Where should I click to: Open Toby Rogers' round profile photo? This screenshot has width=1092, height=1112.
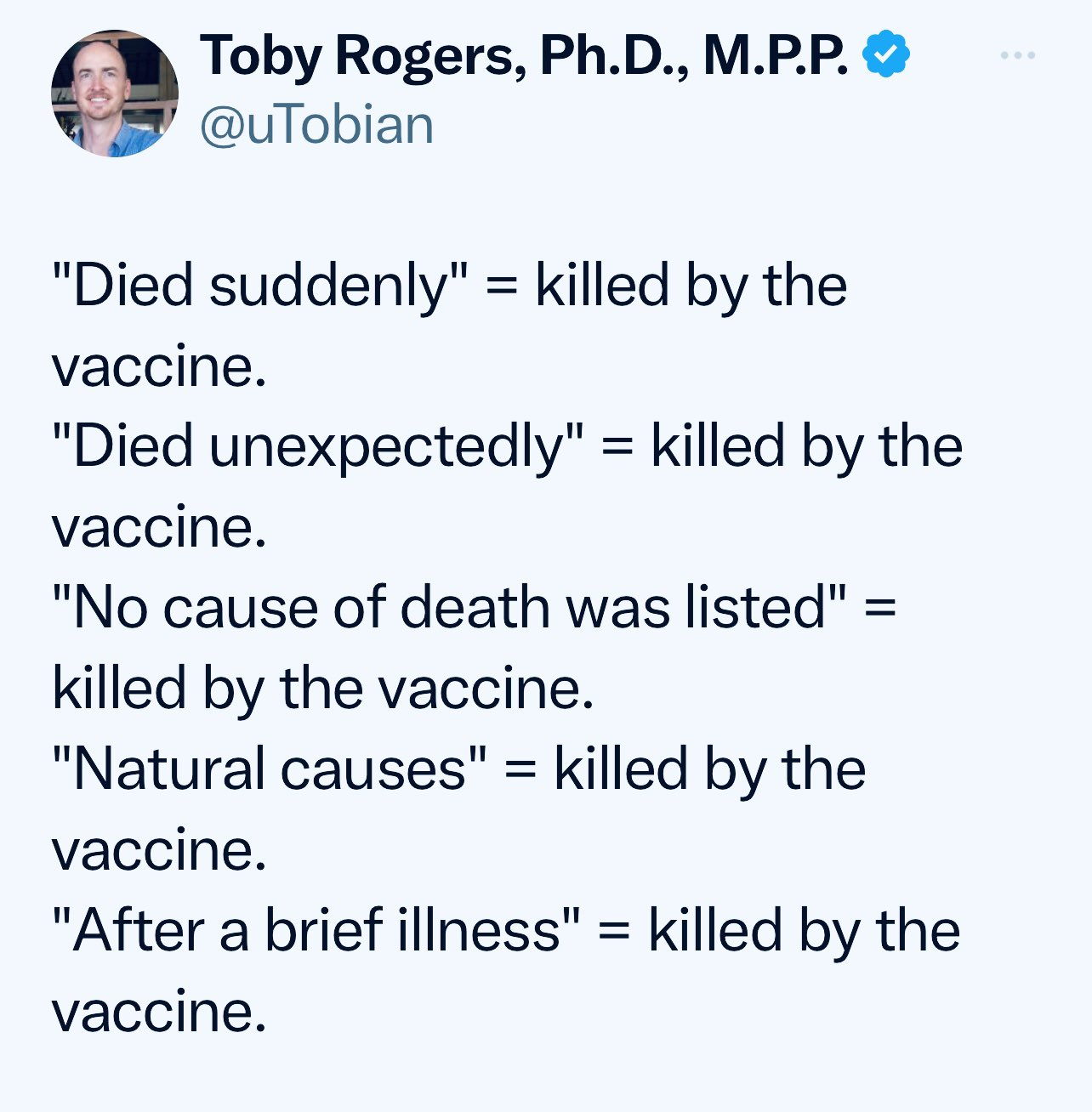pyautogui.click(x=115, y=94)
